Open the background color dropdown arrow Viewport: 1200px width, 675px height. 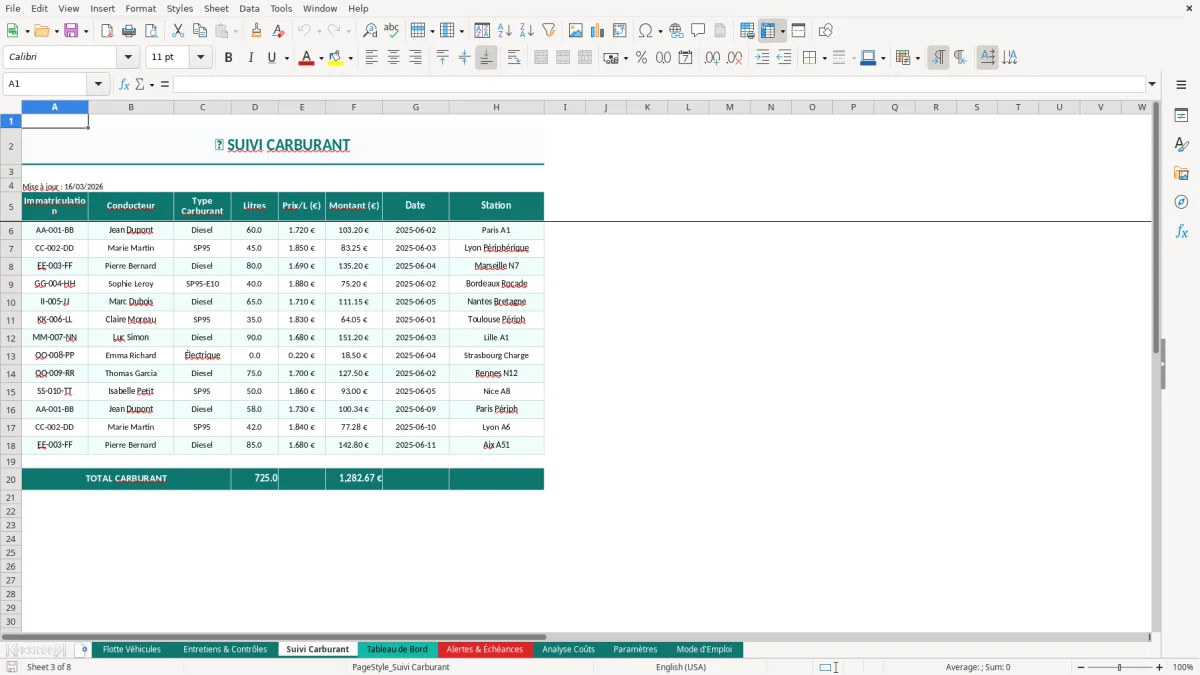click(350, 58)
